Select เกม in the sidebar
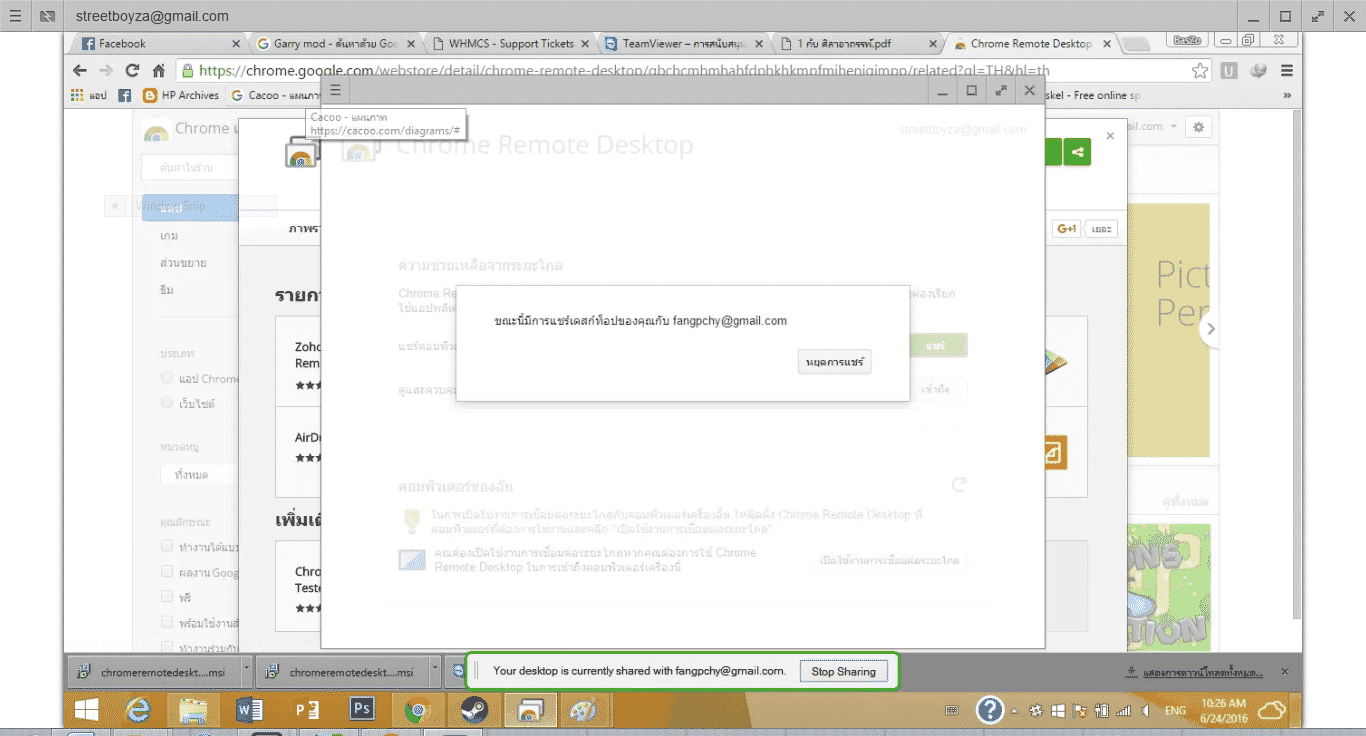This screenshot has width=1366, height=736. (169, 236)
